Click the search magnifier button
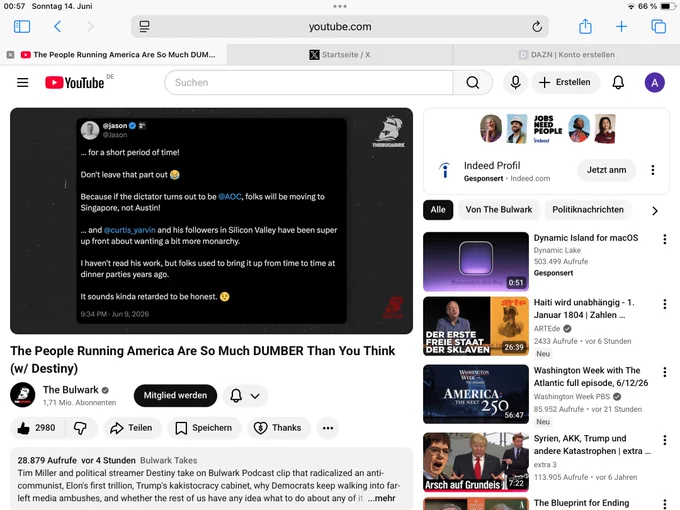 pyautogui.click(x=473, y=82)
